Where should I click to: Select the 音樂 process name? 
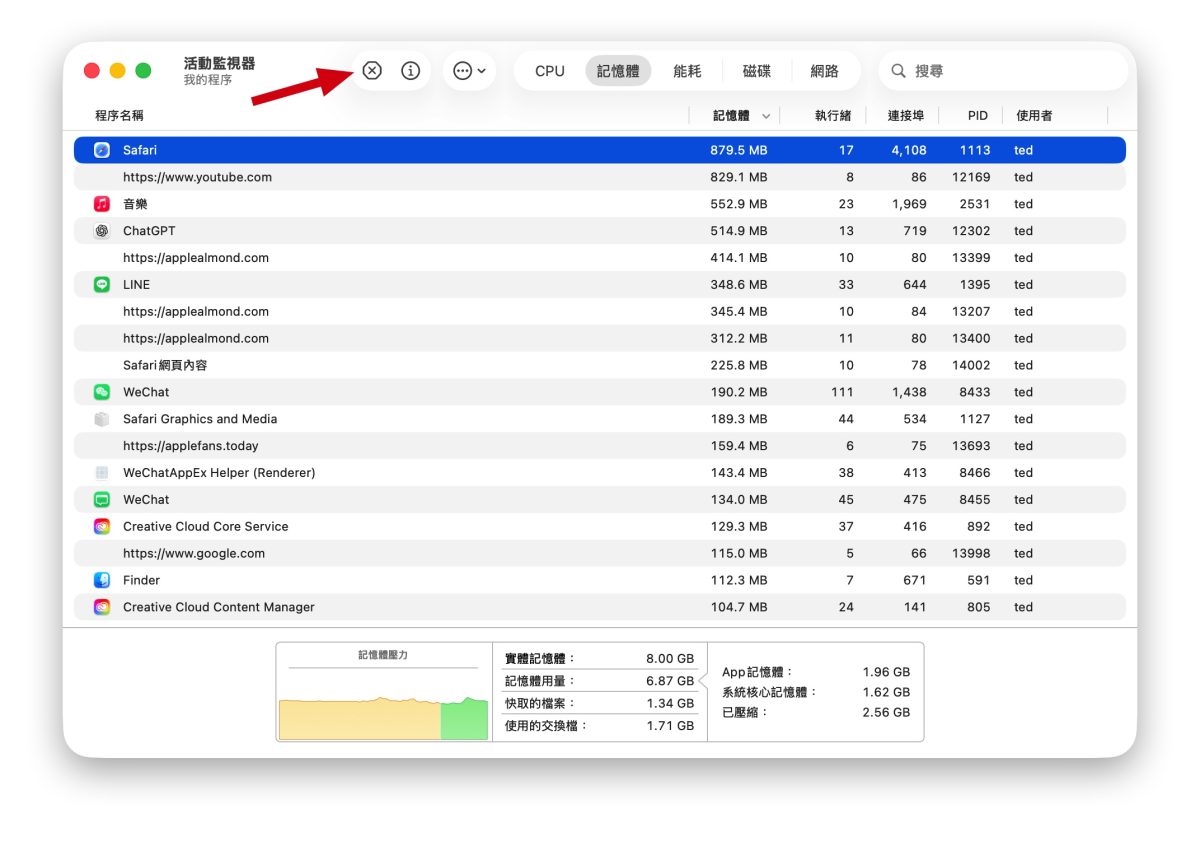135,204
